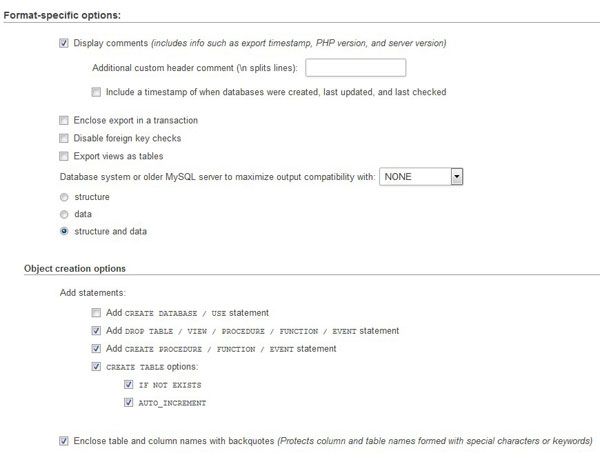
Task: Uncheck Add DROP TABLE / VIEW statement
Action: 96,331
